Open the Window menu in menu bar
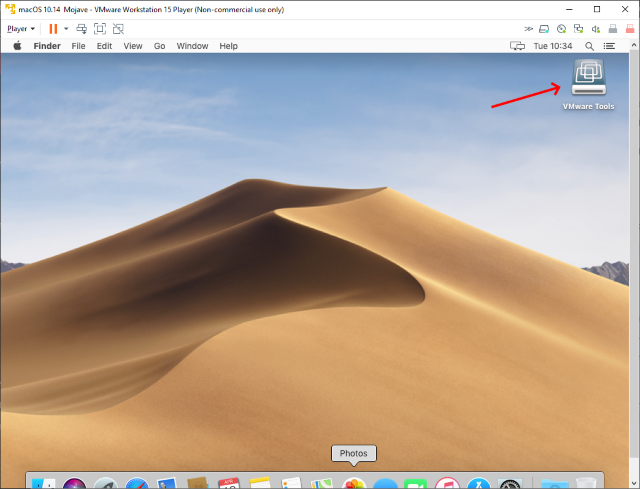640x489 pixels. (x=192, y=46)
